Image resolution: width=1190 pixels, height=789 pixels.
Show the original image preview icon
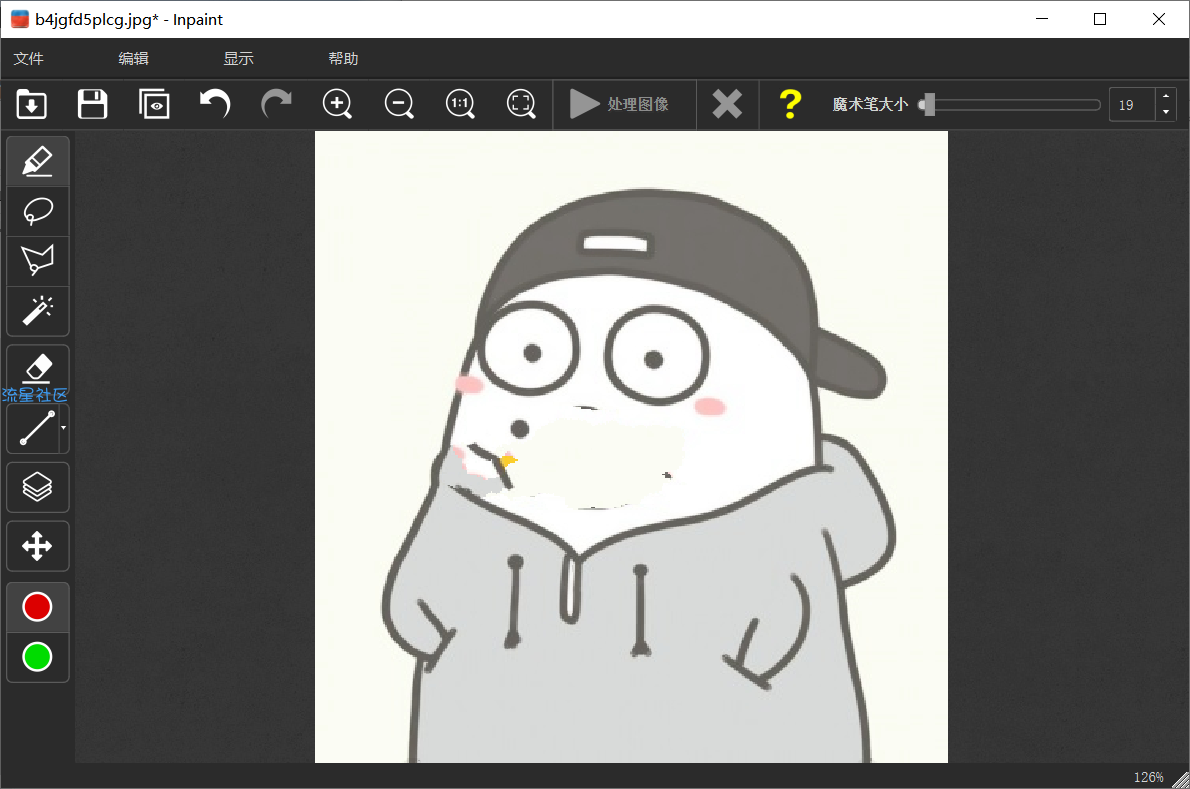pos(154,104)
